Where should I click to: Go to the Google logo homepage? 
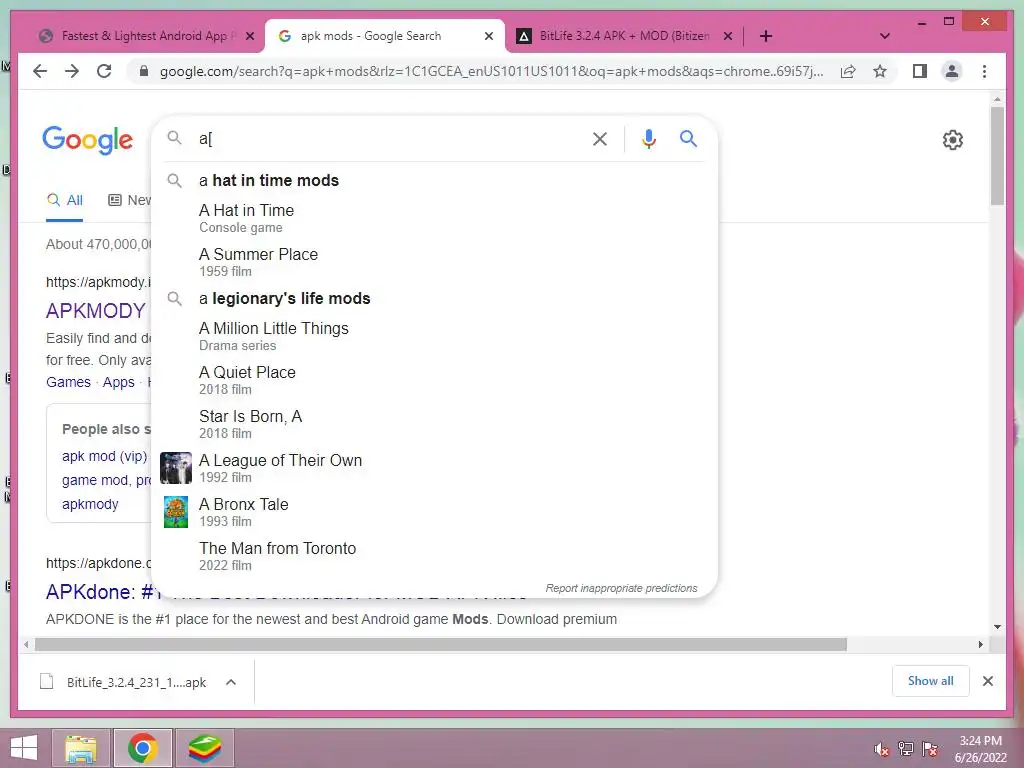pos(88,140)
